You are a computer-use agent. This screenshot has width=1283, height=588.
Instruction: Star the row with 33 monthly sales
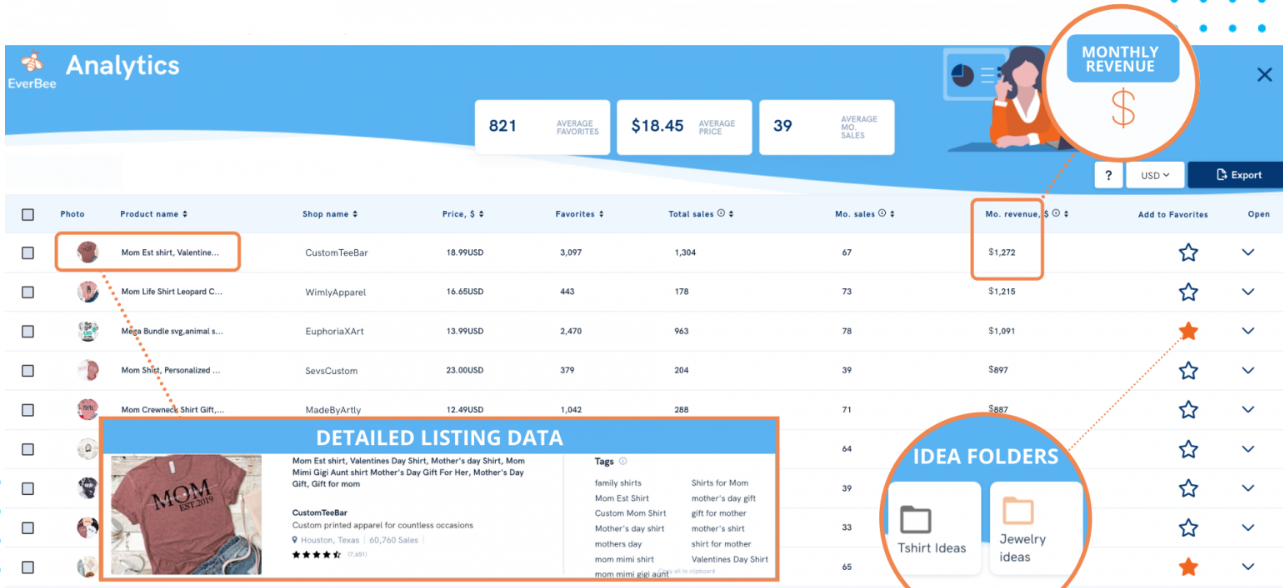(1188, 527)
